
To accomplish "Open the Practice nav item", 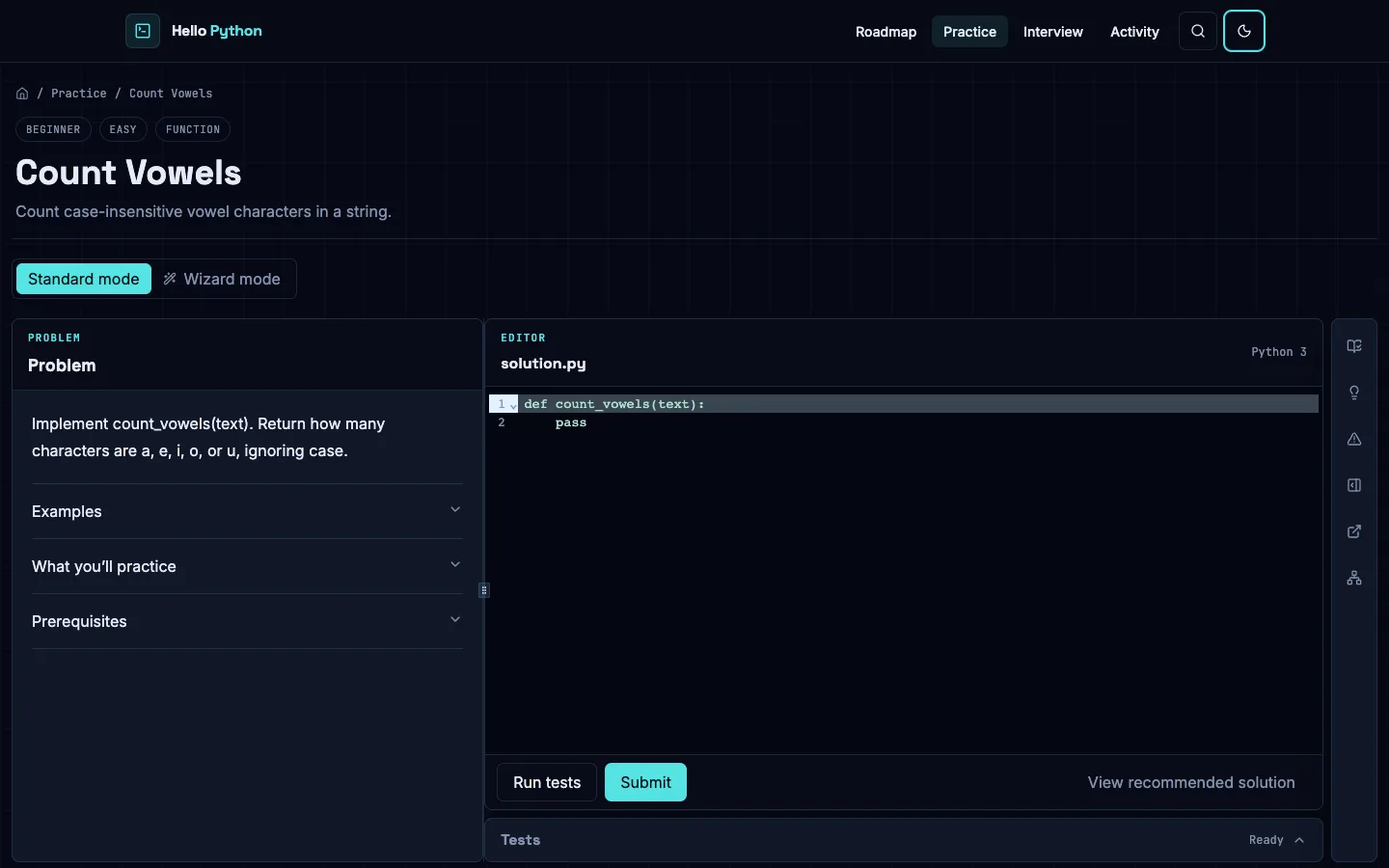I will [969, 32].
